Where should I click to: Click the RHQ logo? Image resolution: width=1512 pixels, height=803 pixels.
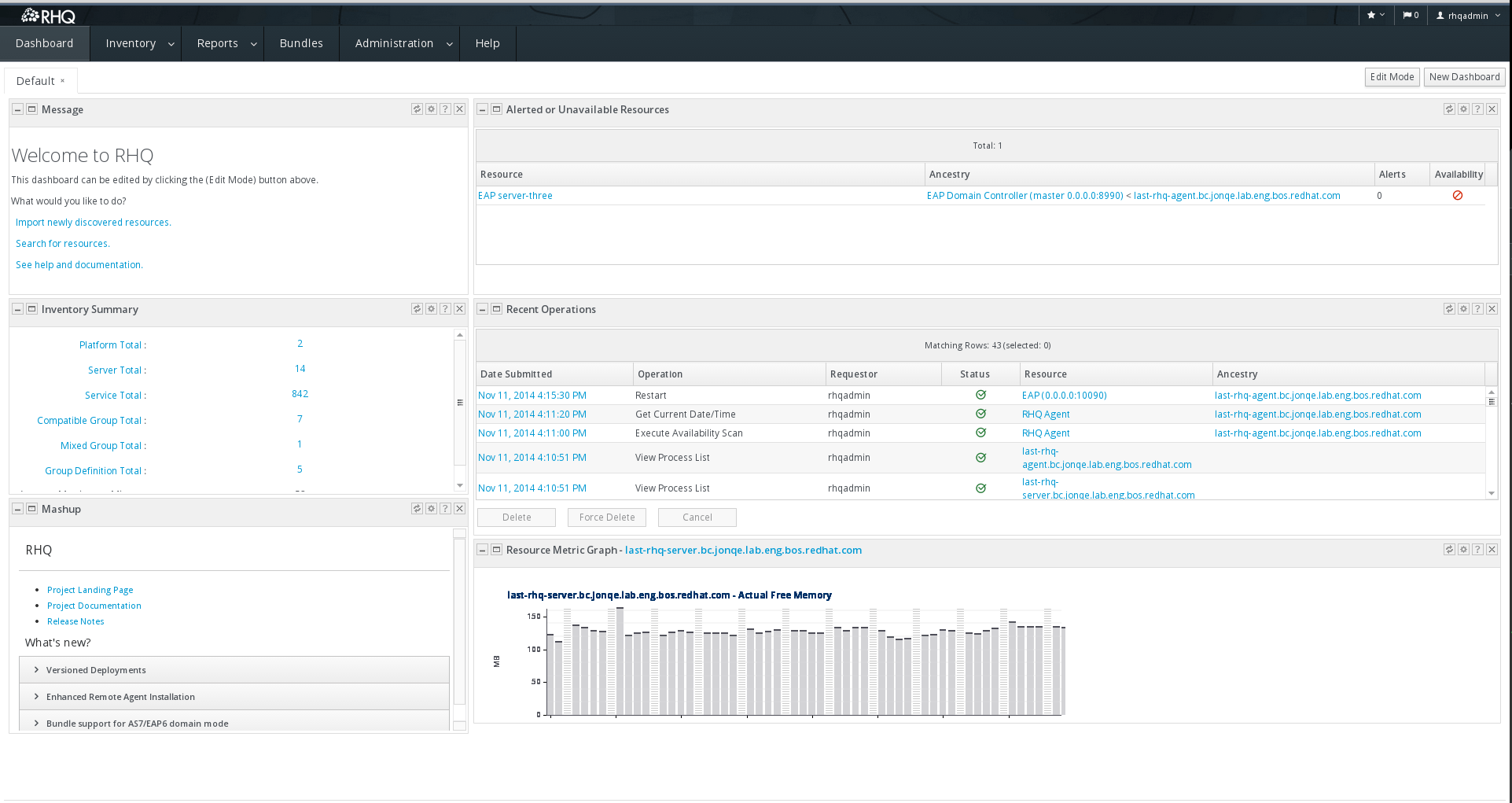coord(48,16)
